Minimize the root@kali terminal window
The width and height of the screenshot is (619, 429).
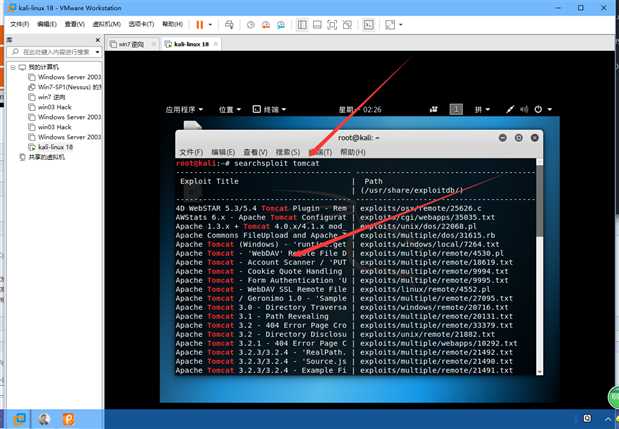pos(503,138)
